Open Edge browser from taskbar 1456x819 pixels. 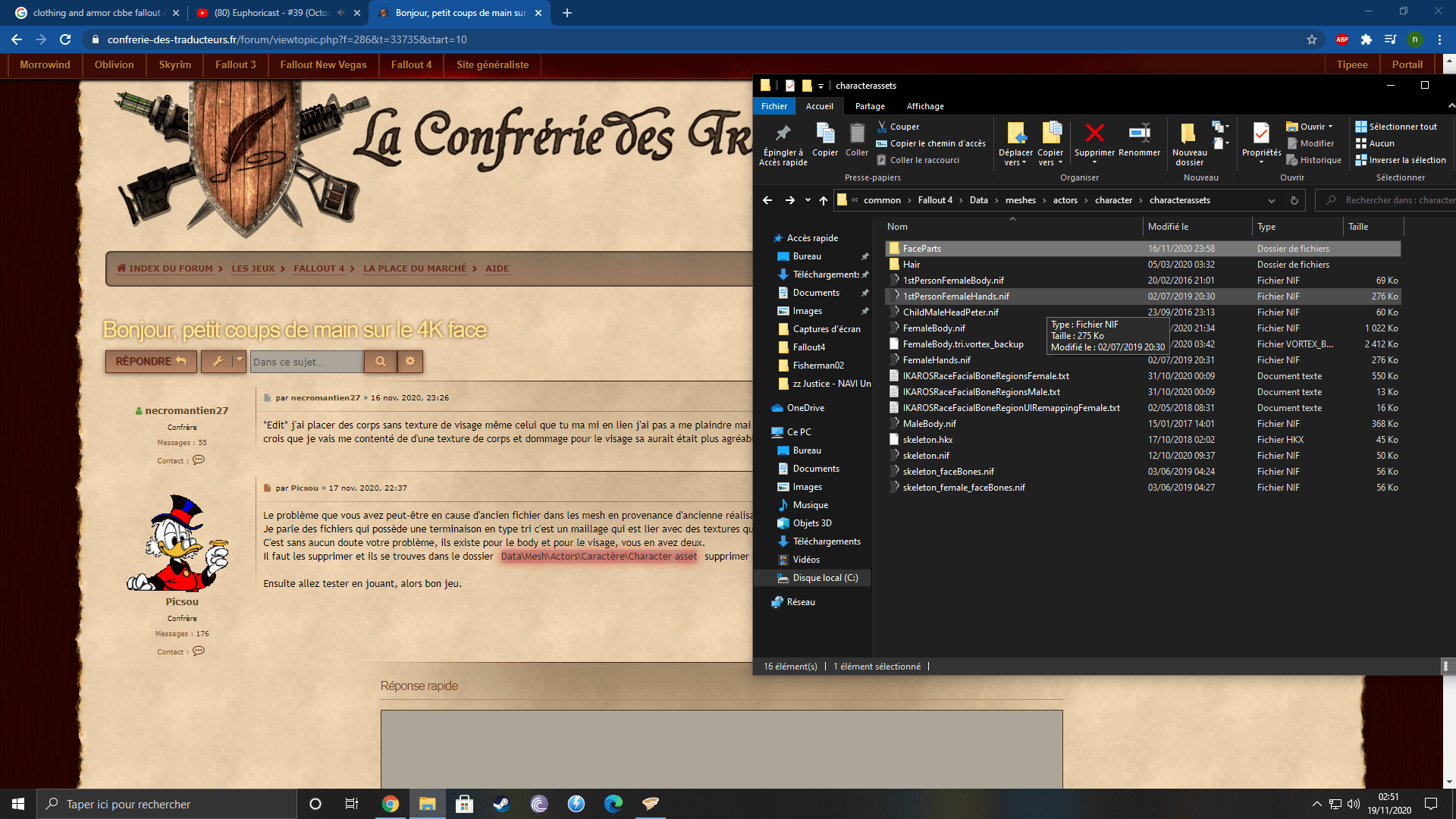pos(613,804)
